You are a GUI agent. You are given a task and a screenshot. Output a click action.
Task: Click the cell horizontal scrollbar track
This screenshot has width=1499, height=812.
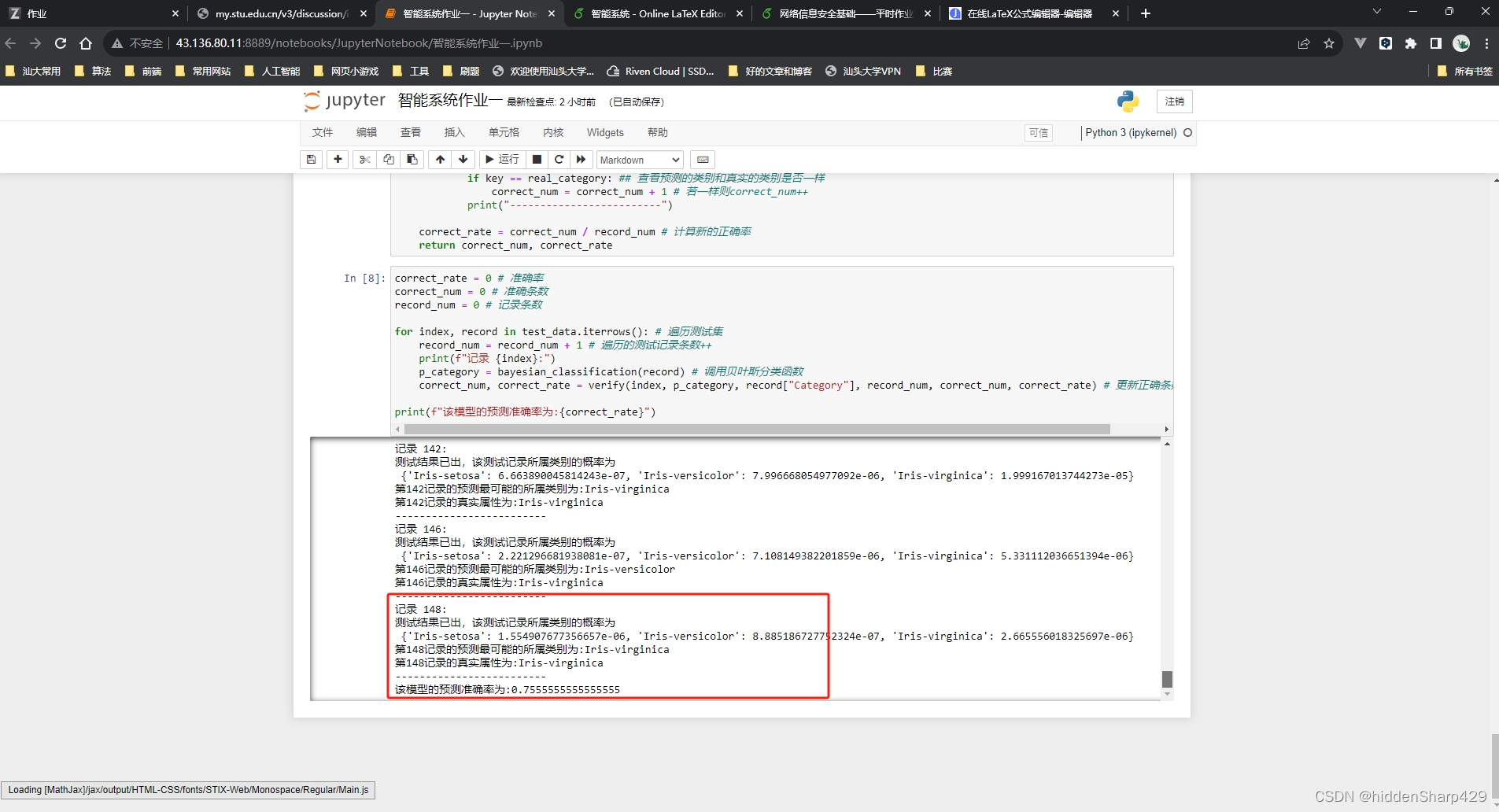[x=783, y=430]
